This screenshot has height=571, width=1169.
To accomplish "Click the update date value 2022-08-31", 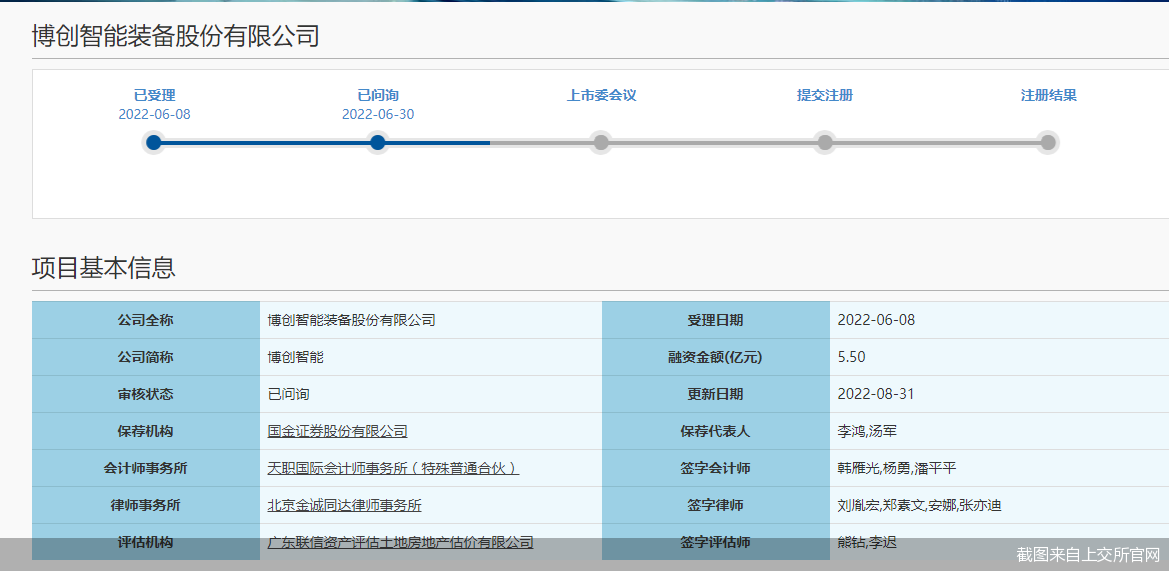I will [876, 394].
